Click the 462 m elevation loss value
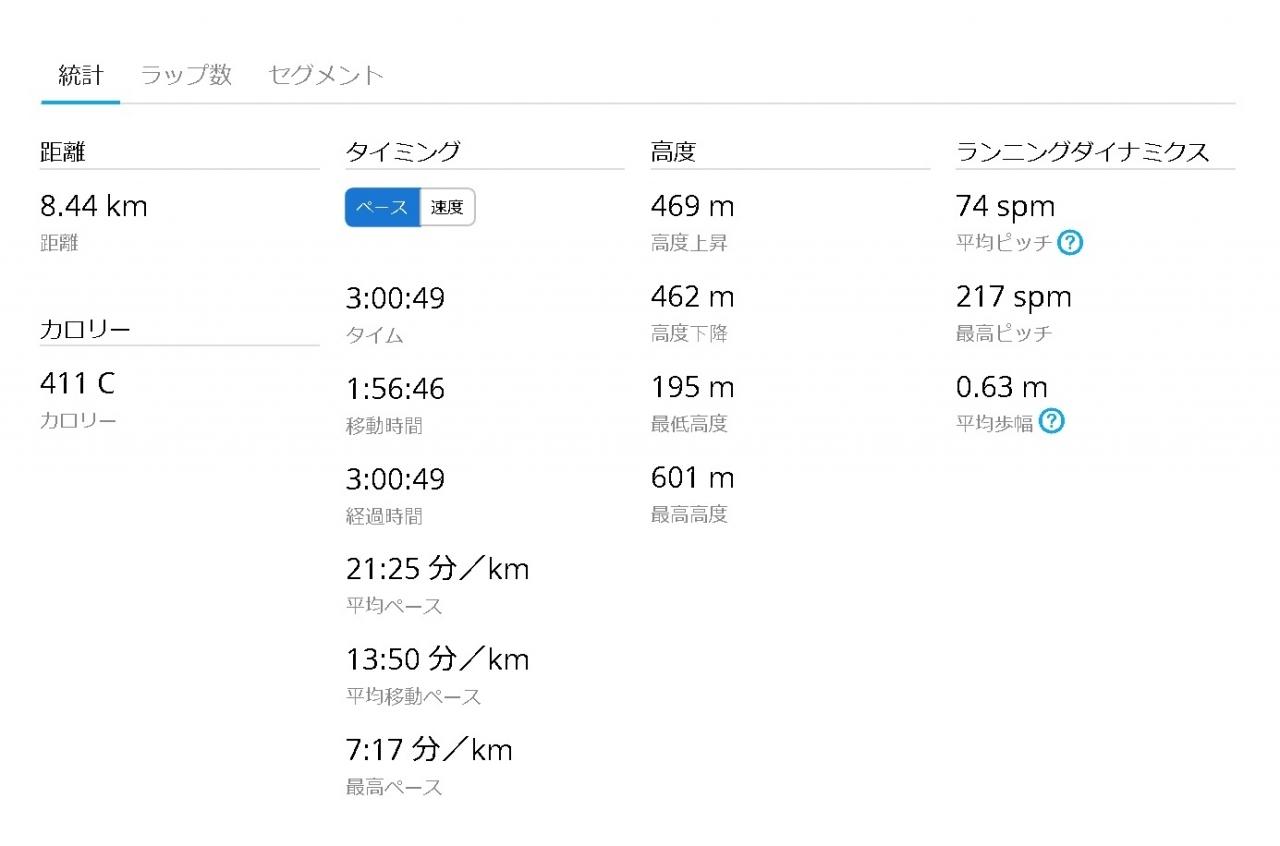 [692, 297]
